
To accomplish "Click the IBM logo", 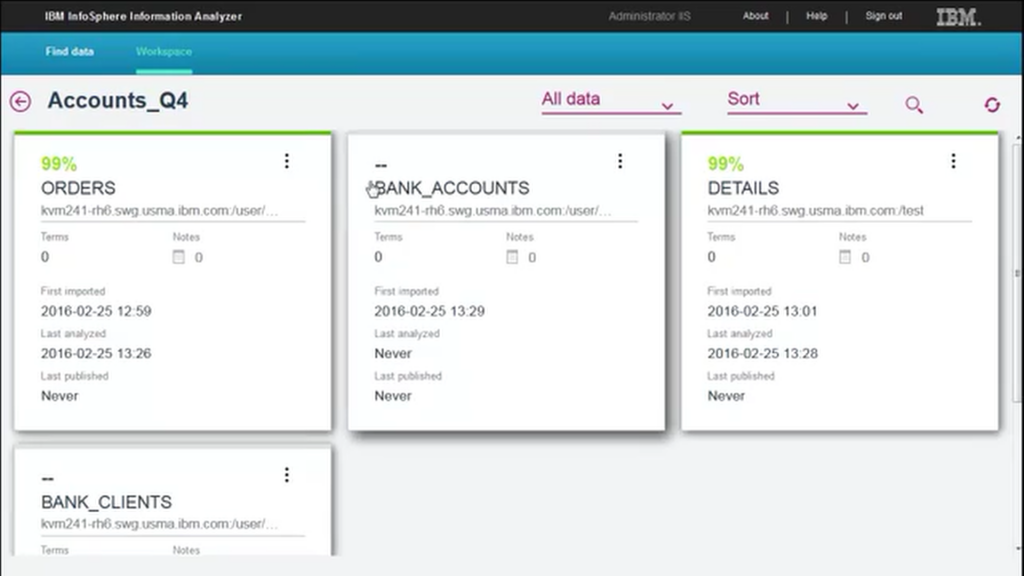I will tap(958, 17).
